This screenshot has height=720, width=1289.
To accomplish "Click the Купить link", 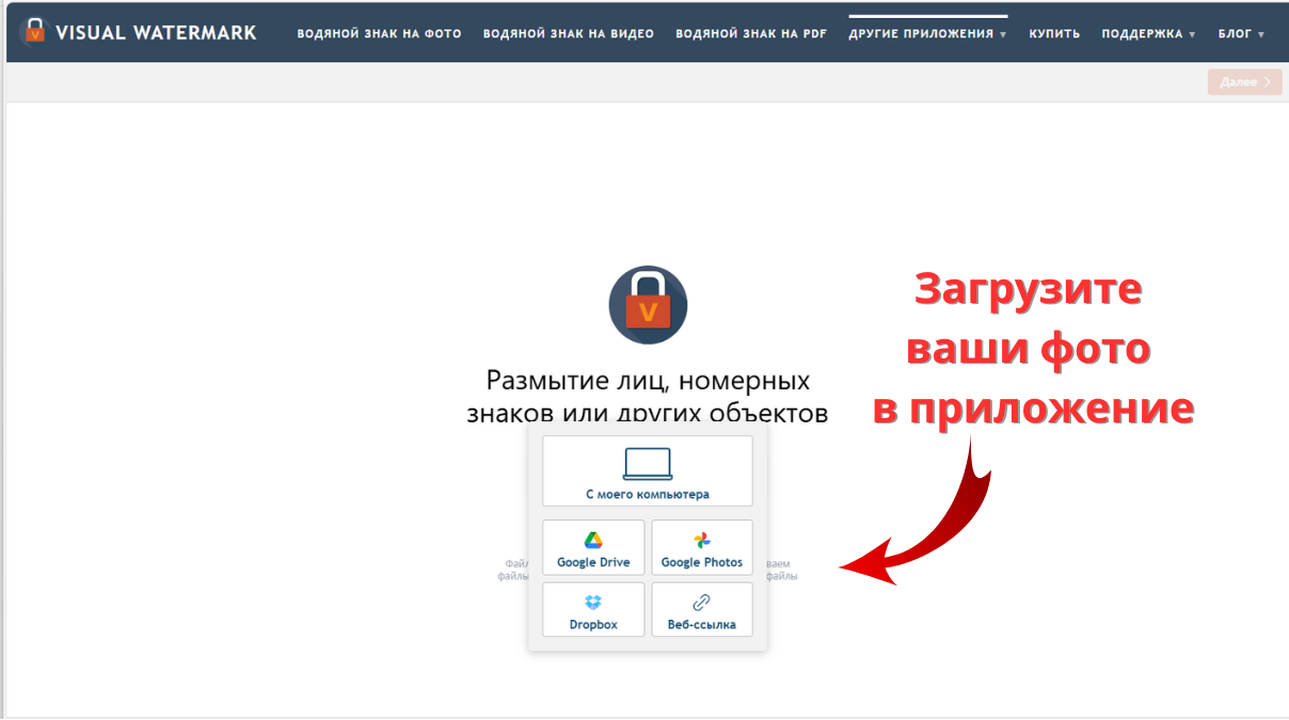I will click(1054, 34).
